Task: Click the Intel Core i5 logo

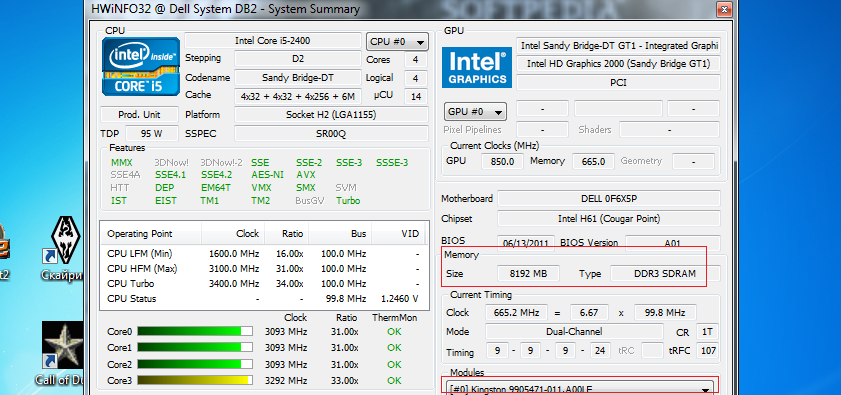Action: (141, 67)
